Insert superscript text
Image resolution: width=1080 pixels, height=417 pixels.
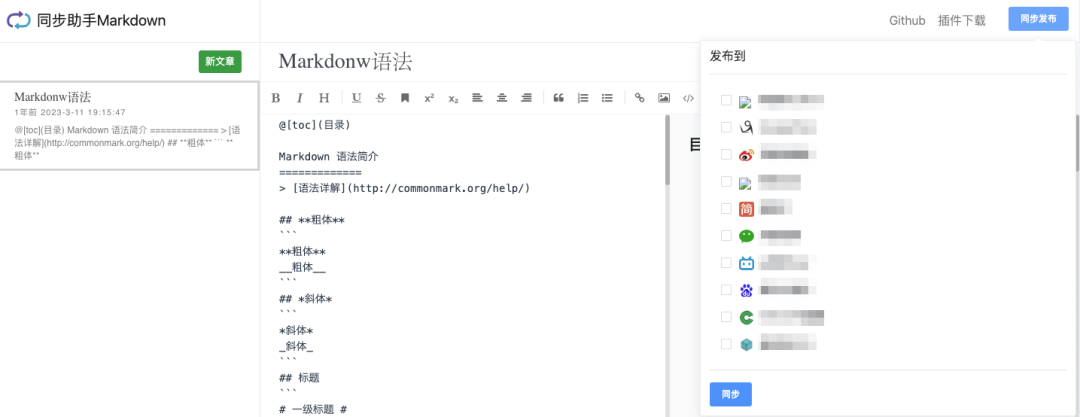[x=429, y=98]
